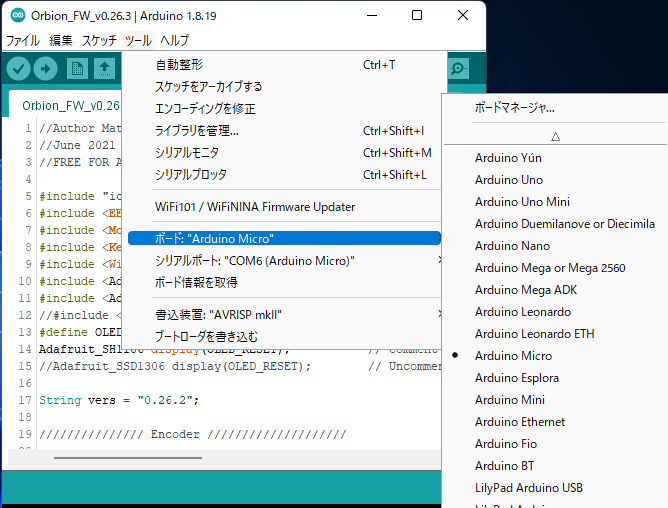Select Arduino Esplora board
The width and height of the screenshot is (668, 508).
pos(556,378)
